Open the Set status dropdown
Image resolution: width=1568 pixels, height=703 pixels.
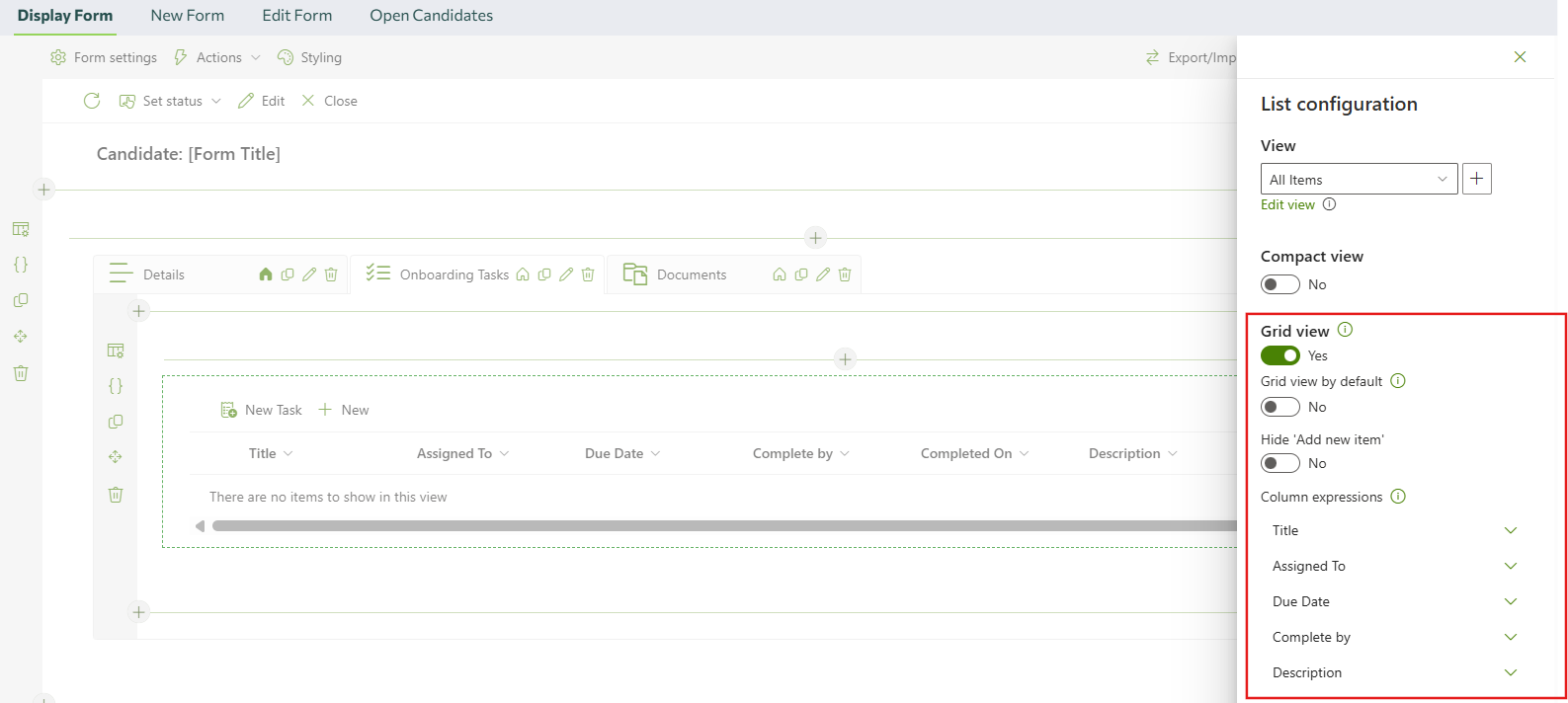click(170, 101)
